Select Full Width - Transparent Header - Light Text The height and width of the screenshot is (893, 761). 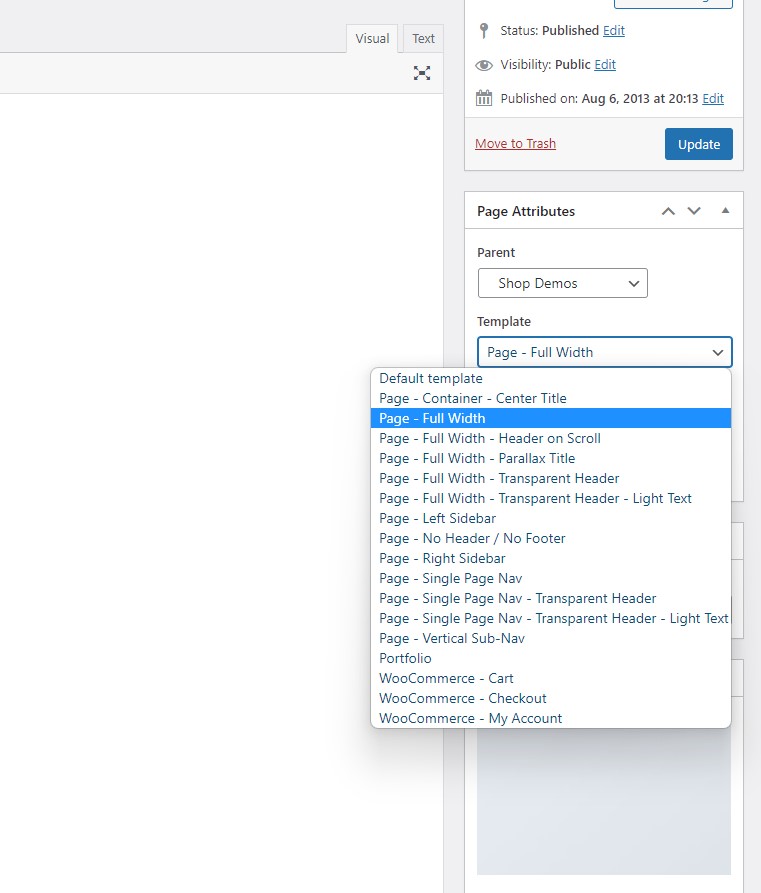click(x=551, y=498)
